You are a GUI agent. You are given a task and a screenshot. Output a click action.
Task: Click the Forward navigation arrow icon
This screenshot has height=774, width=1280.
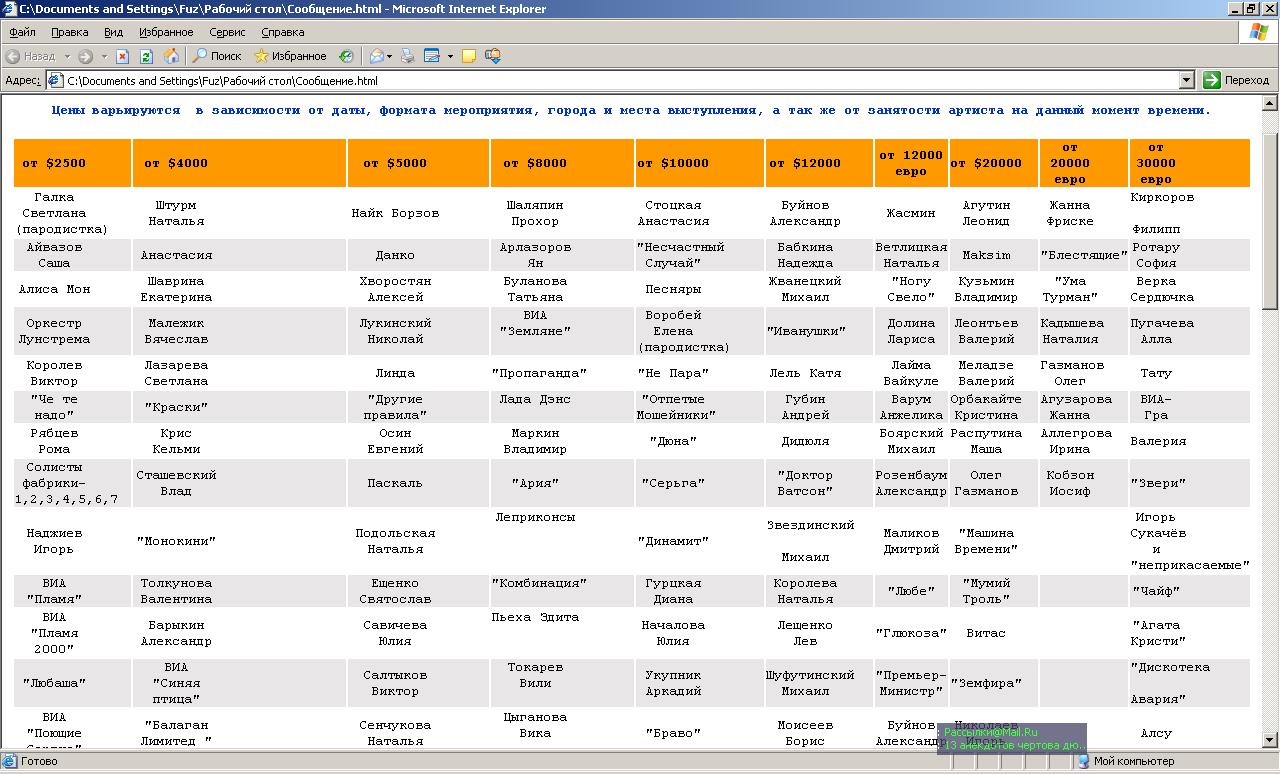86,56
